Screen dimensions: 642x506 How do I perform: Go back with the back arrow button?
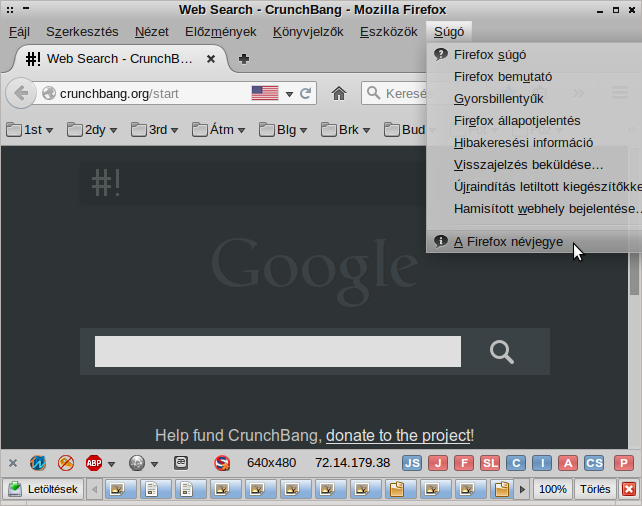[20, 93]
